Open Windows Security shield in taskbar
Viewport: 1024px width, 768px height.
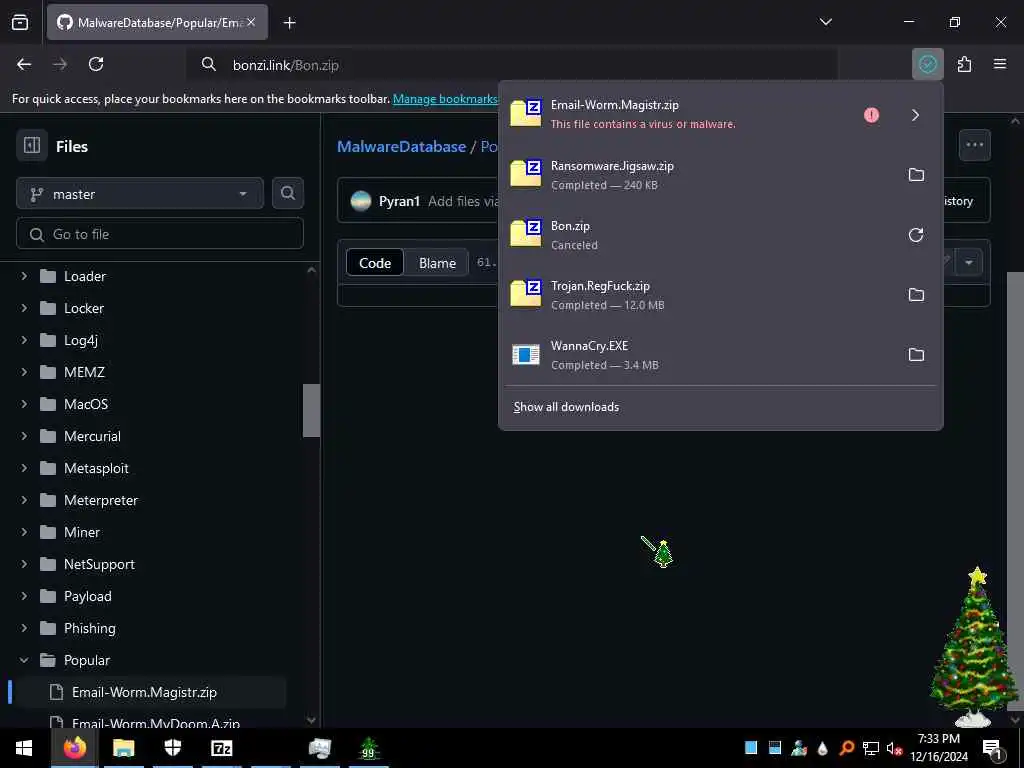(x=172, y=748)
